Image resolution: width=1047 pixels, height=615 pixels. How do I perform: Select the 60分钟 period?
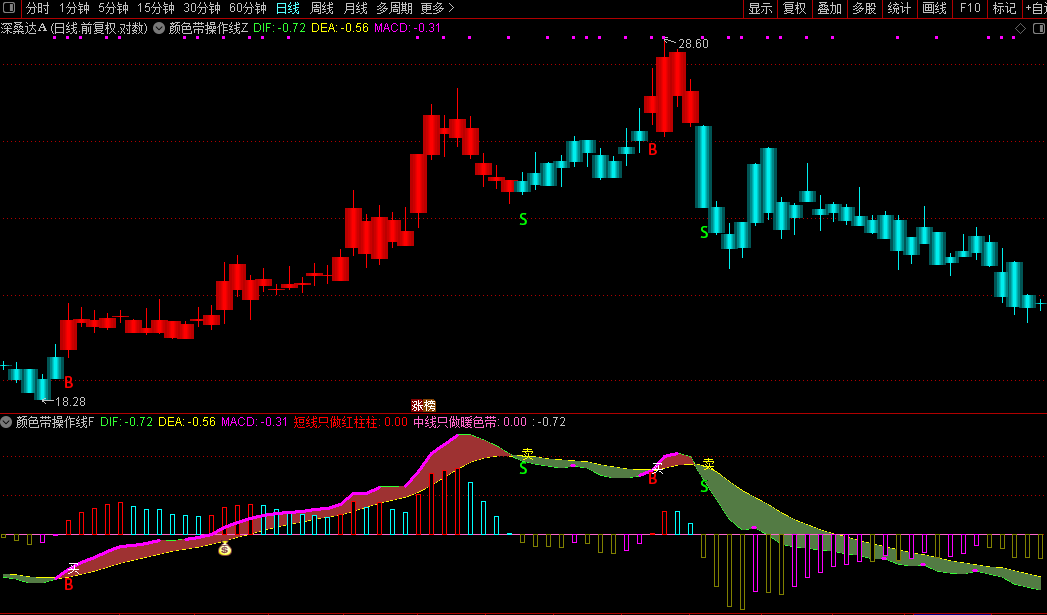248,8
